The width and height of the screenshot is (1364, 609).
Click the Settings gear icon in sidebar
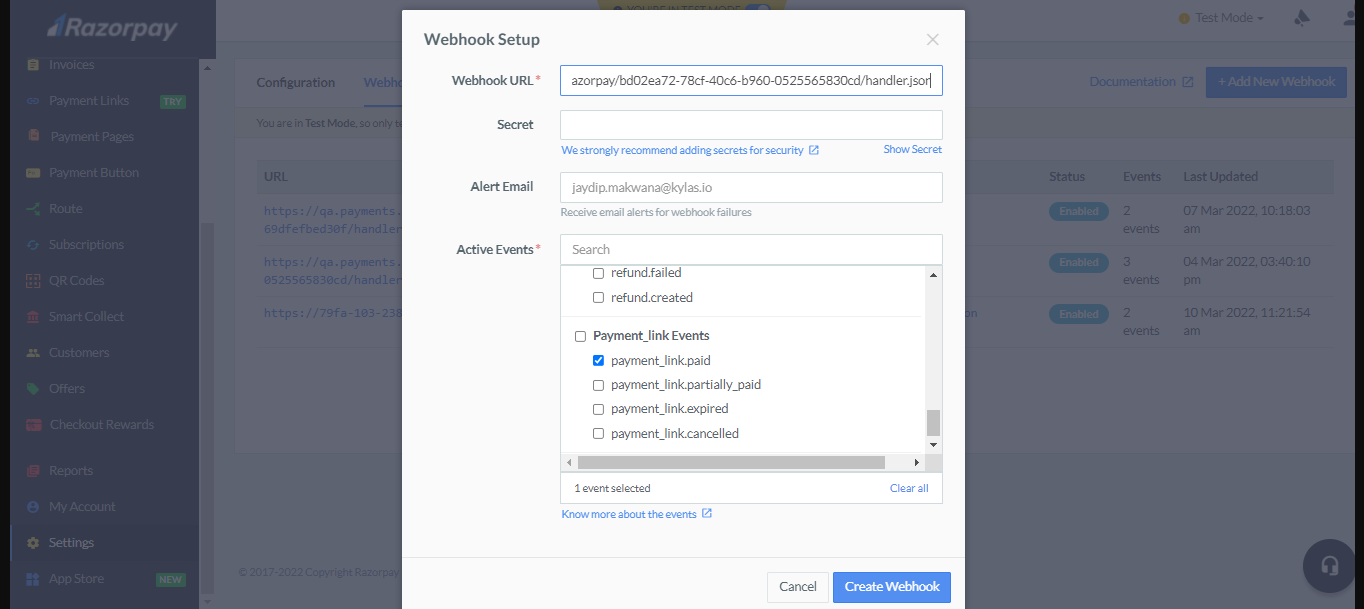pyautogui.click(x=33, y=543)
